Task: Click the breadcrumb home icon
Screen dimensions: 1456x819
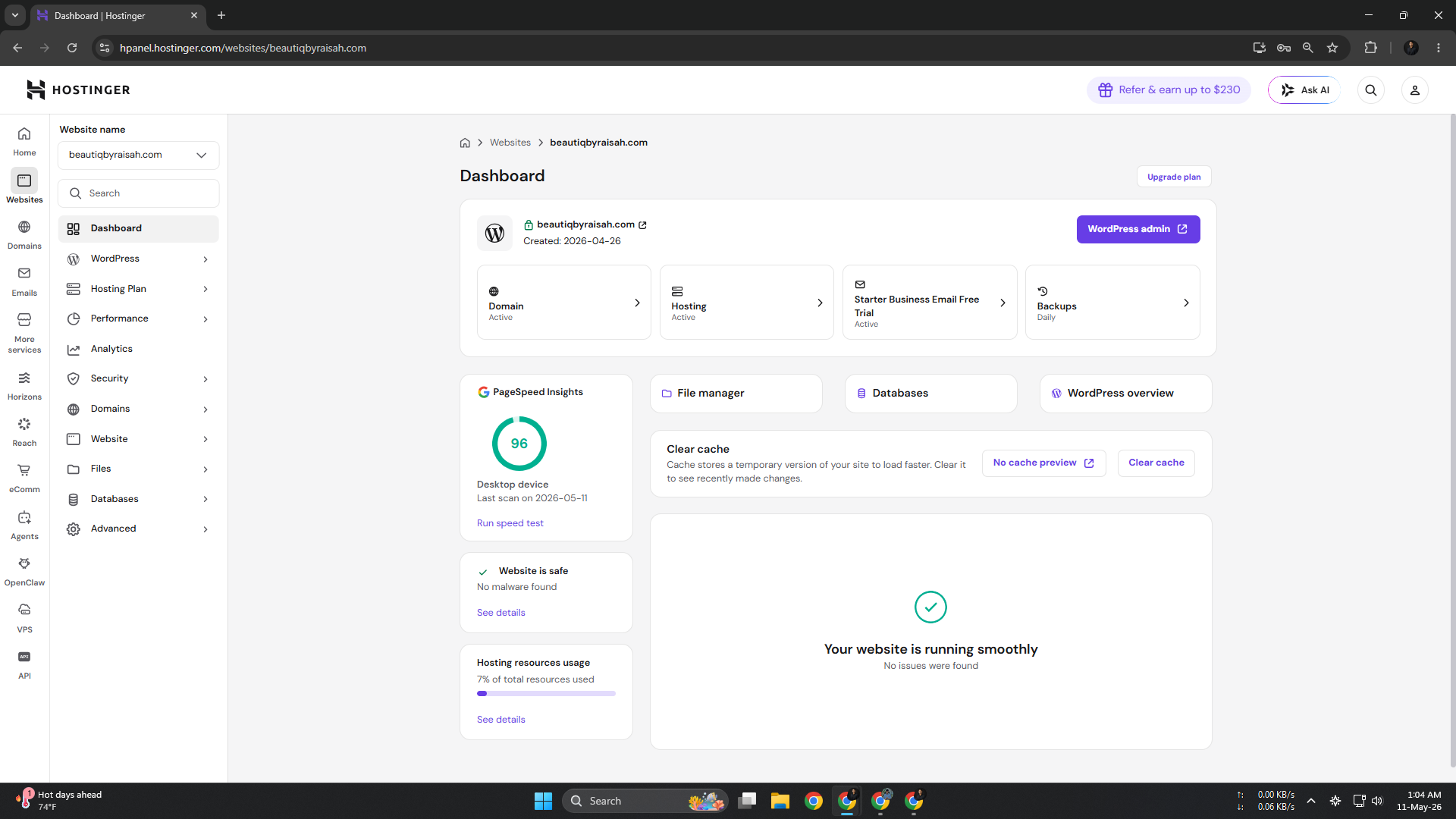Action: 465,143
